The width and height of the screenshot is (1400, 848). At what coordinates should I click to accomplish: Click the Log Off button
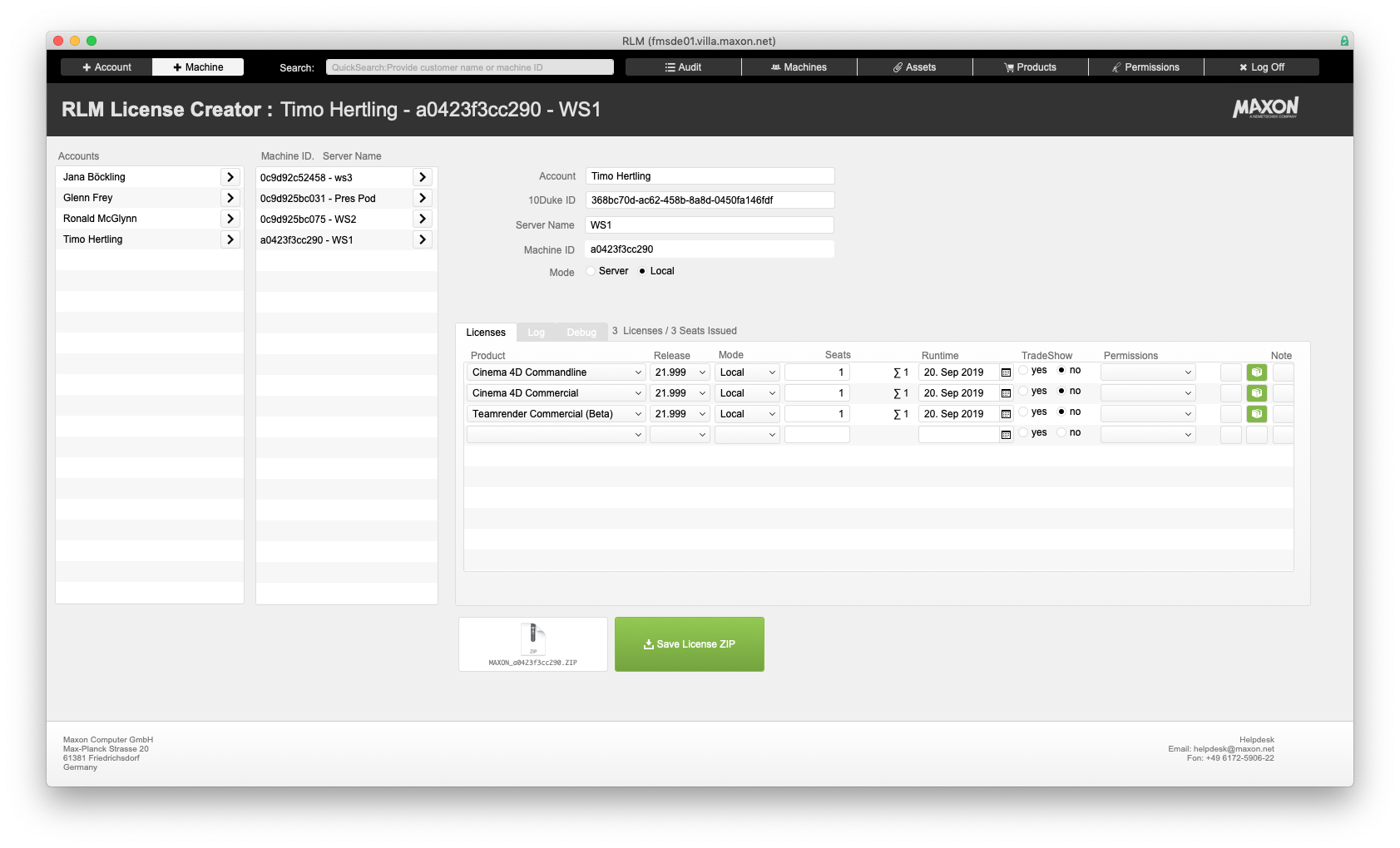pyautogui.click(x=1261, y=67)
